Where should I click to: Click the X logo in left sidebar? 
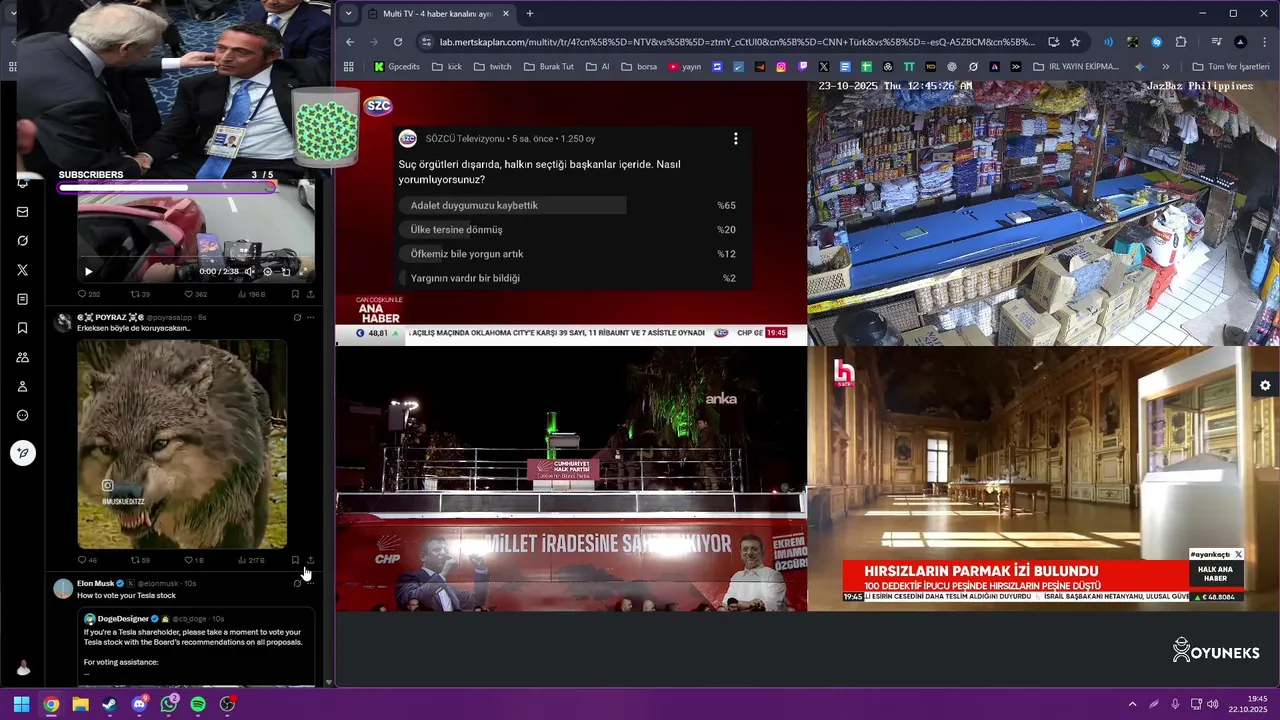pyautogui.click(x=22, y=270)
